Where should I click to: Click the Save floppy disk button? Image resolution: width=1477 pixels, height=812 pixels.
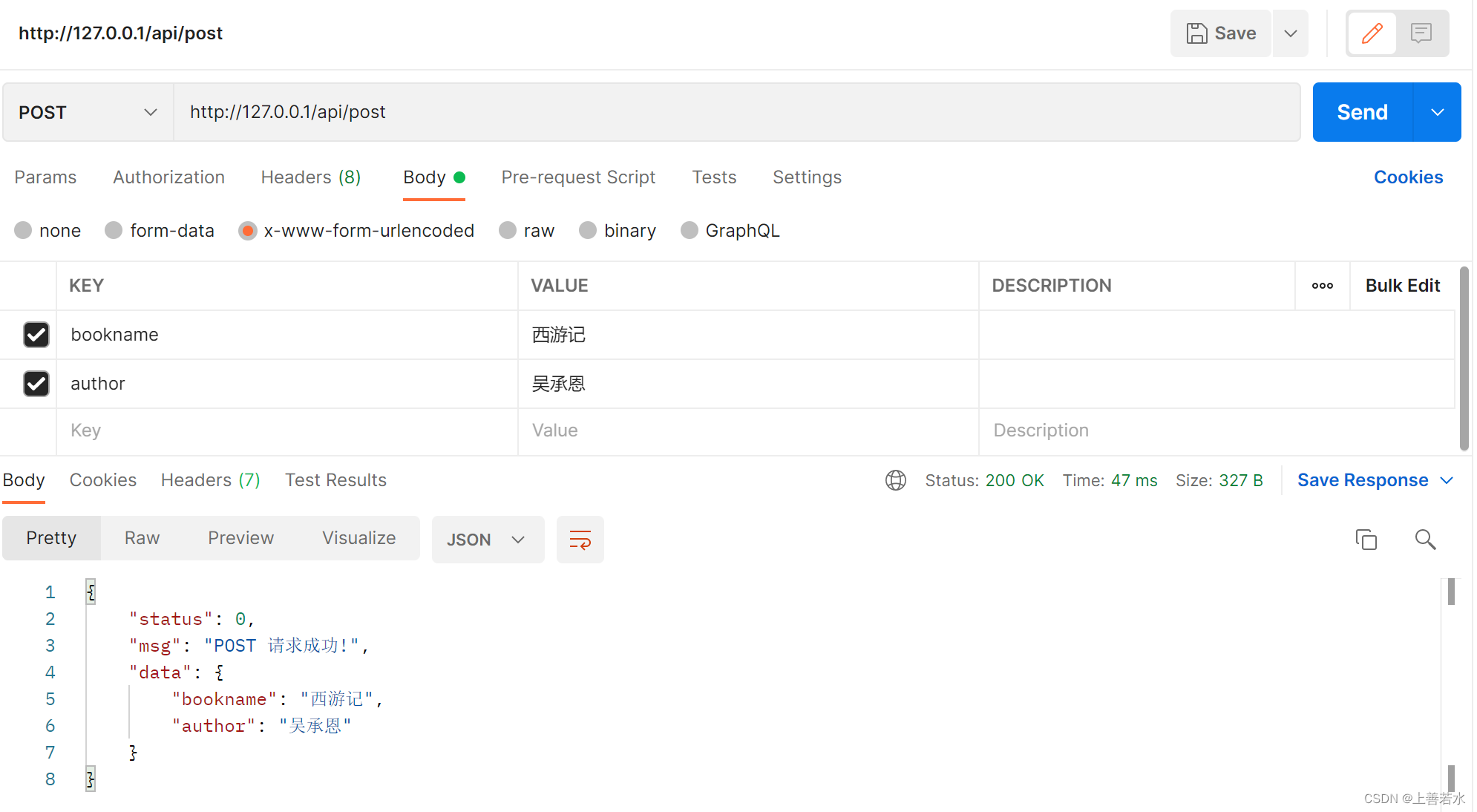coord(1221,33)
